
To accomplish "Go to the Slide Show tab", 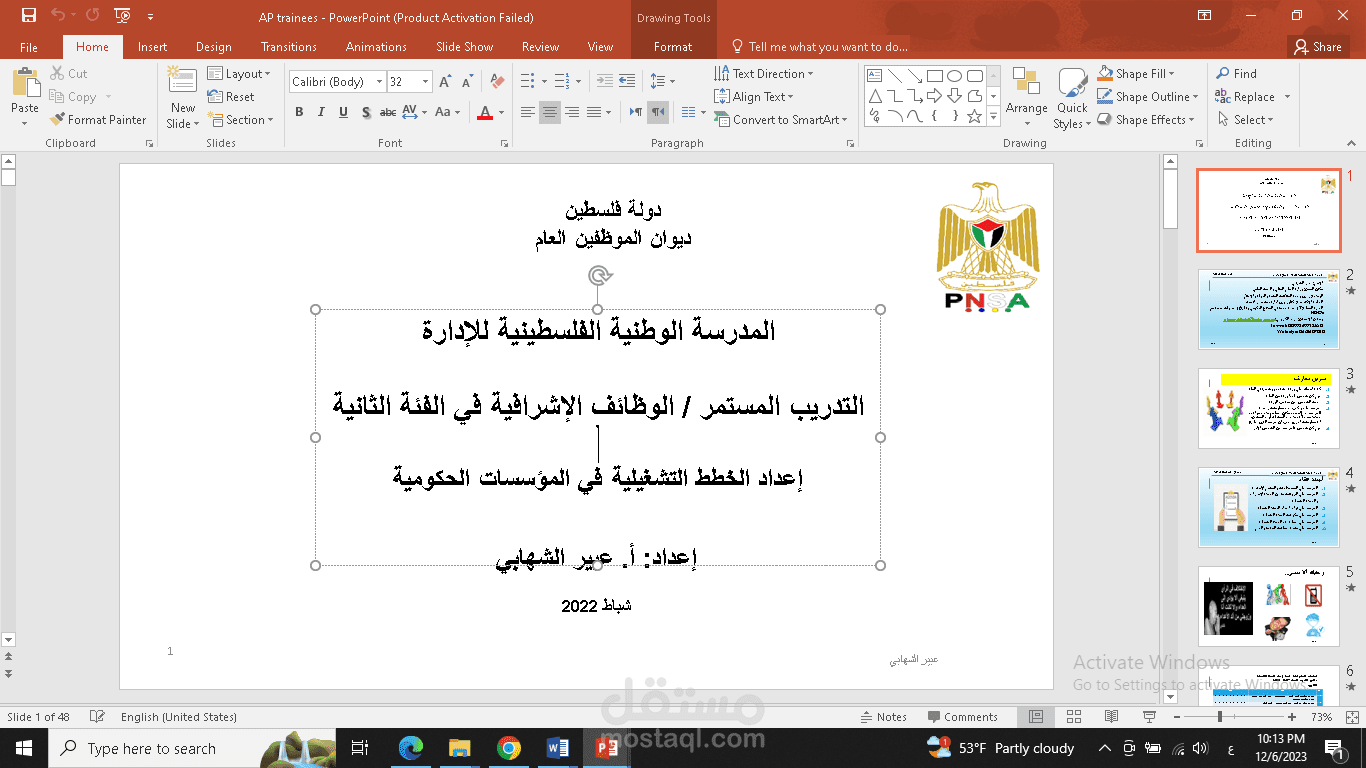I will 464,47.
